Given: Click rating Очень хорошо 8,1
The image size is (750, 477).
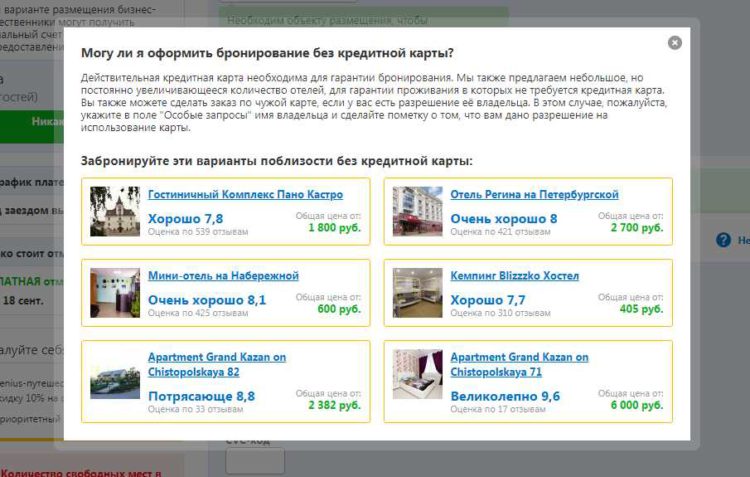Looking at the screenshot, I should coord(207,300).
